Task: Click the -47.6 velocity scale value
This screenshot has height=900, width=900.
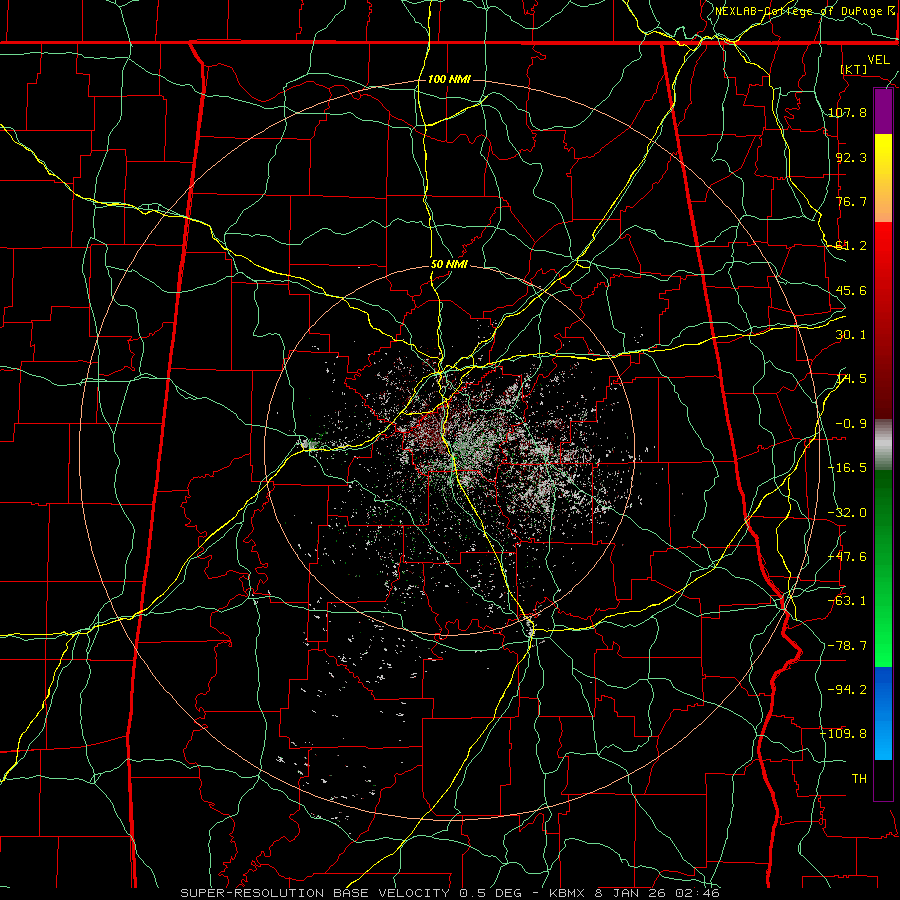Action: [847, 557]
